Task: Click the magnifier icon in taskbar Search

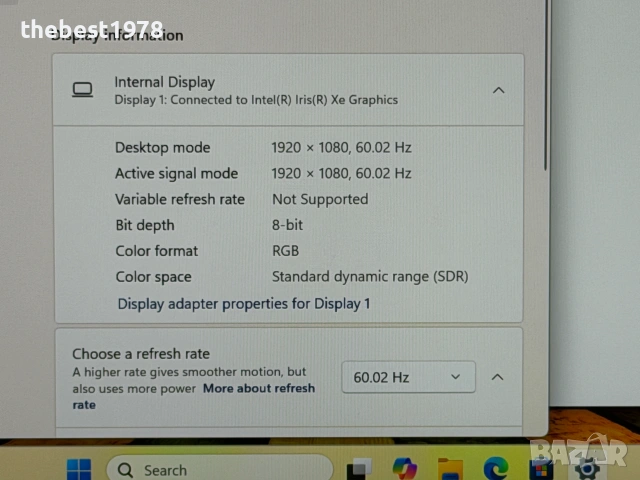Action: click(125, 470)
